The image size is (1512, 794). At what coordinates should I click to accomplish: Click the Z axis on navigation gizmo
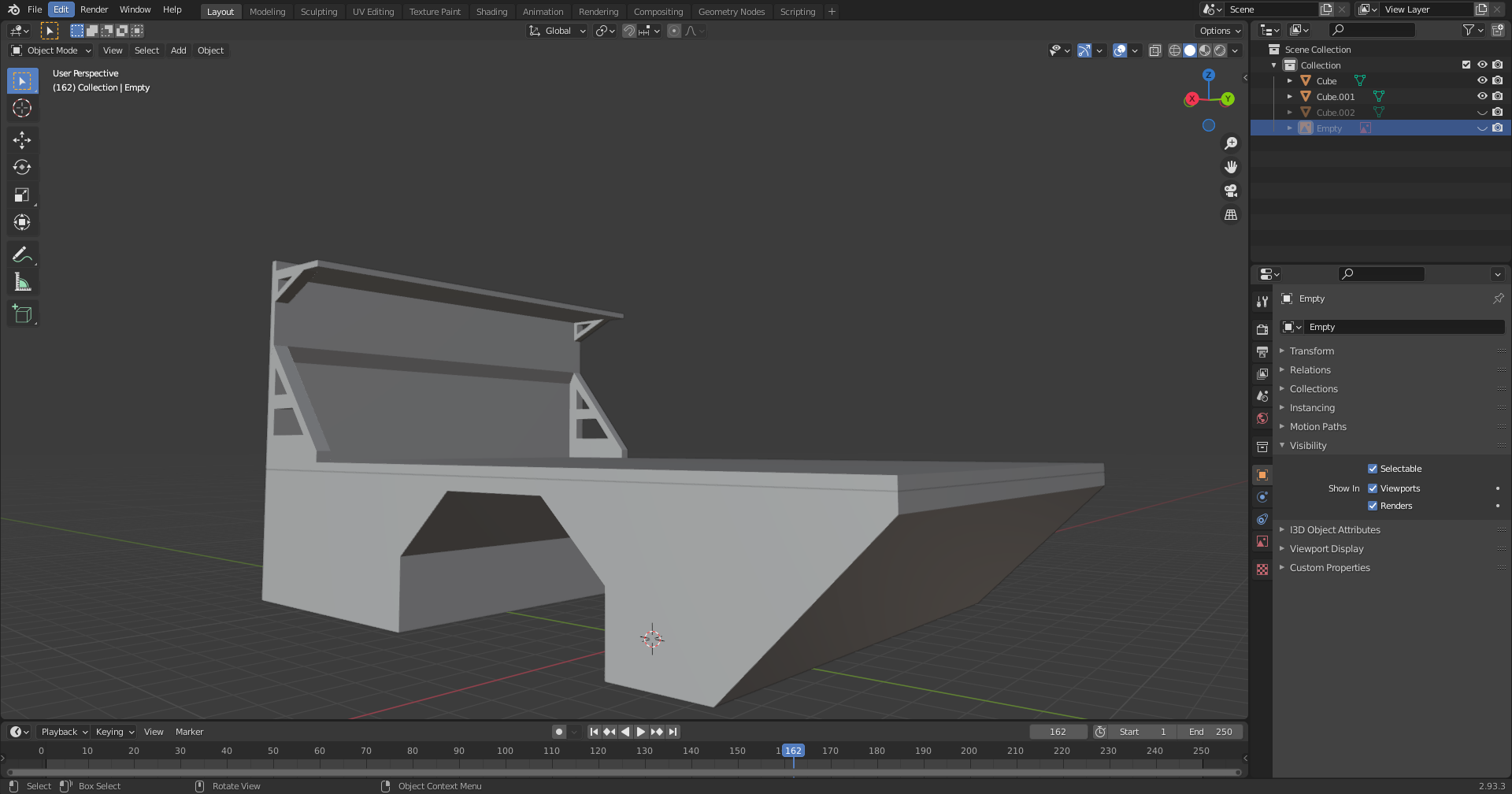1209,75
